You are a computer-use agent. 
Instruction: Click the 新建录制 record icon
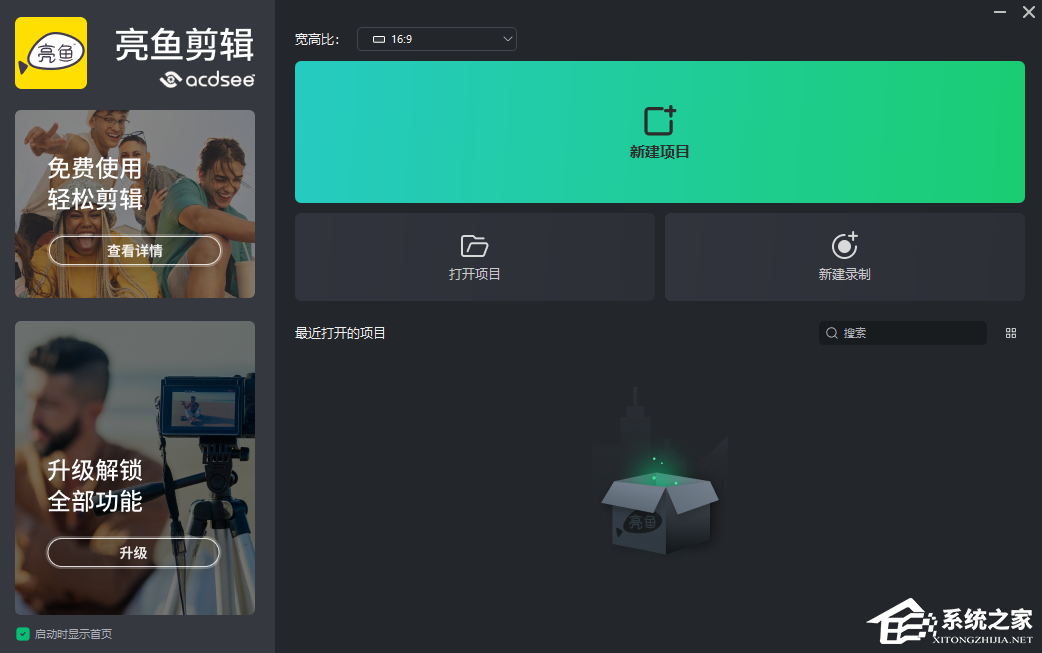[x=844, y=245]
